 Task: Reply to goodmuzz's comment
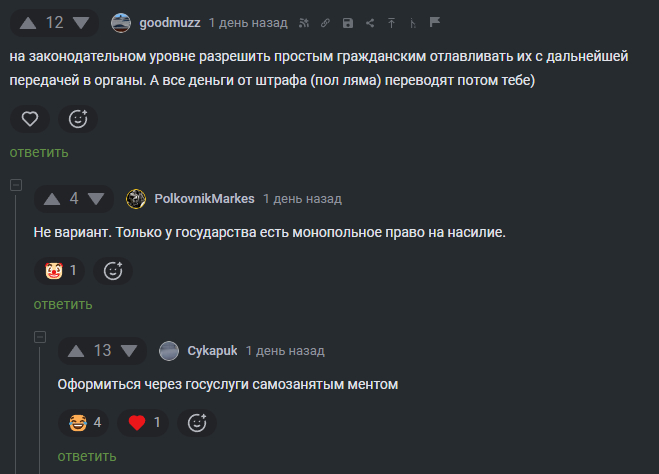click(x=39, y=152)
